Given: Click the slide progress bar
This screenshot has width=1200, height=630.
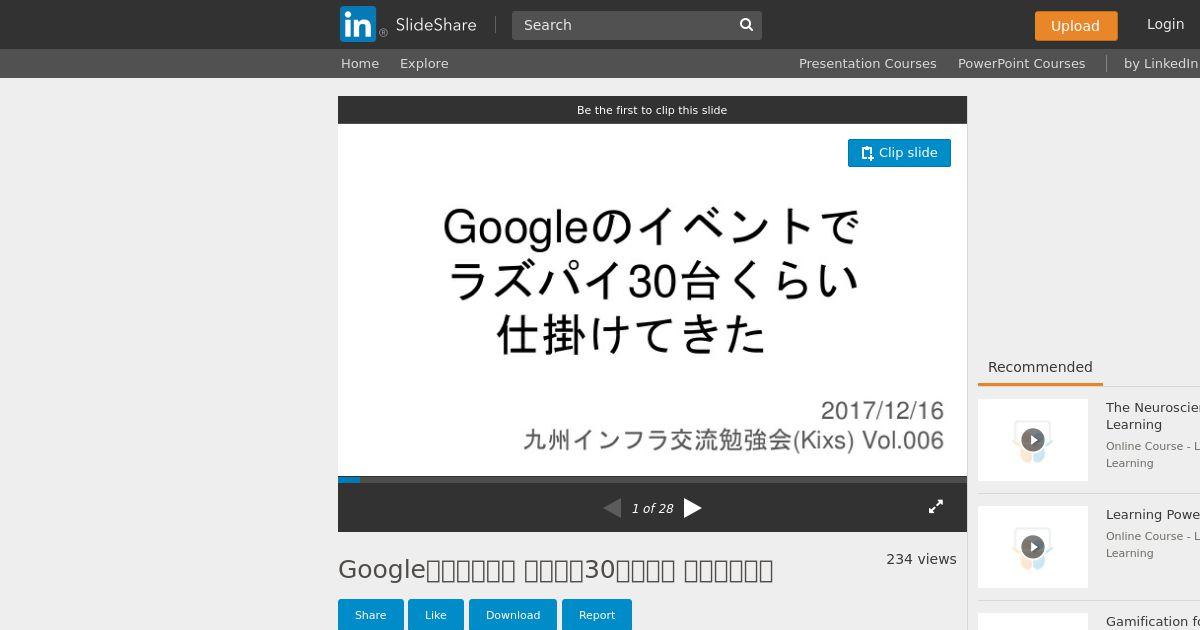Looking at the screenshot, I should click(652, 480).
